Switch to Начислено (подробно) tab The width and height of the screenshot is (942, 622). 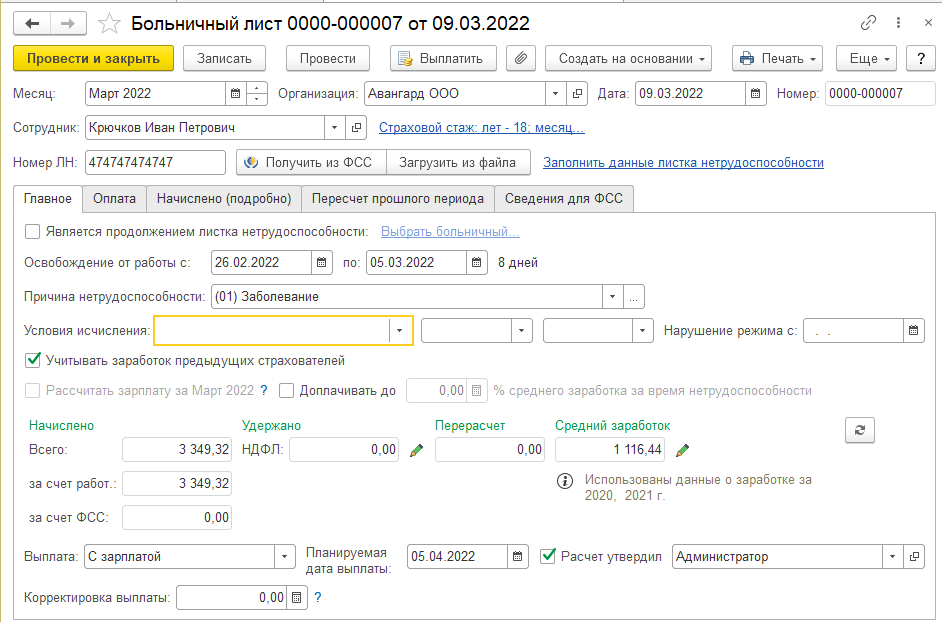coord(224,199)
